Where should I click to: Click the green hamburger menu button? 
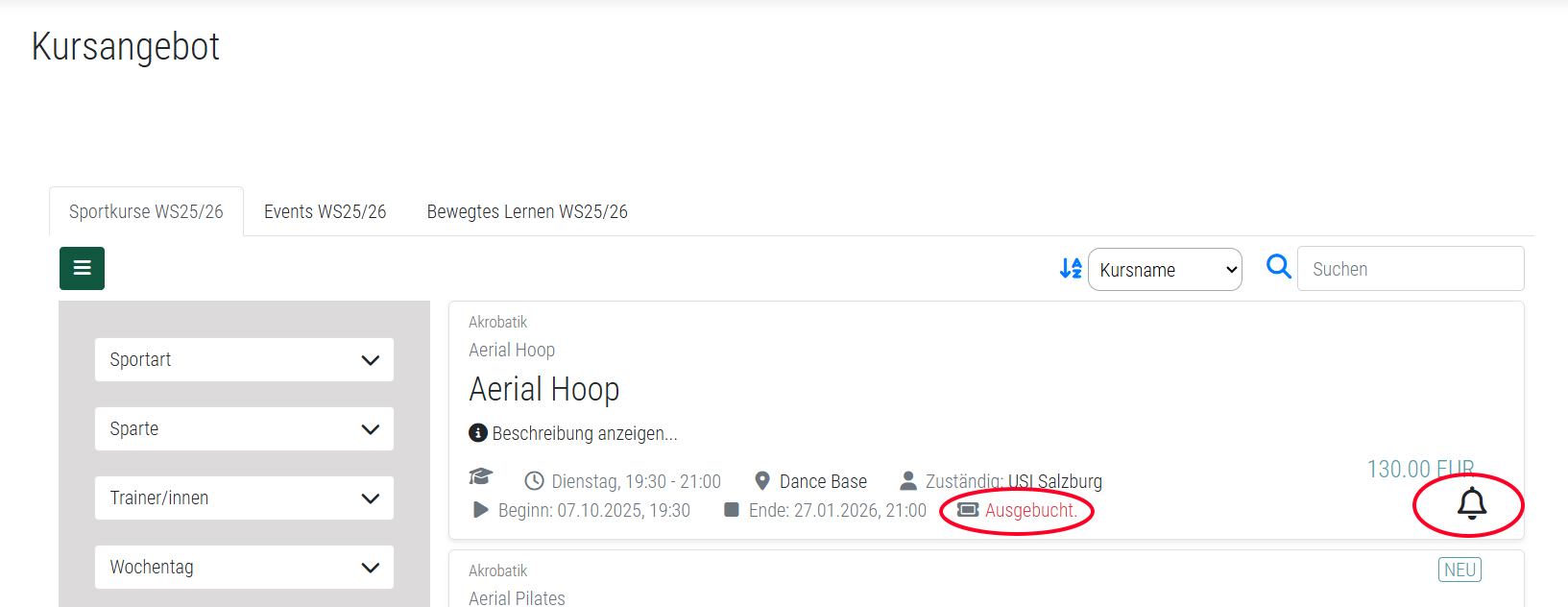[82, 268]
